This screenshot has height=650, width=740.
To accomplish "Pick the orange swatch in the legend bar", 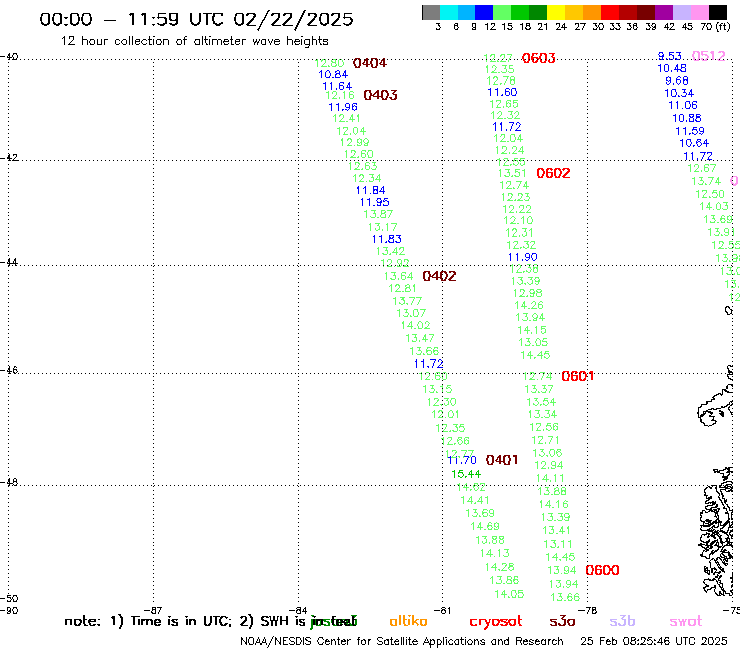I will 592,12.
